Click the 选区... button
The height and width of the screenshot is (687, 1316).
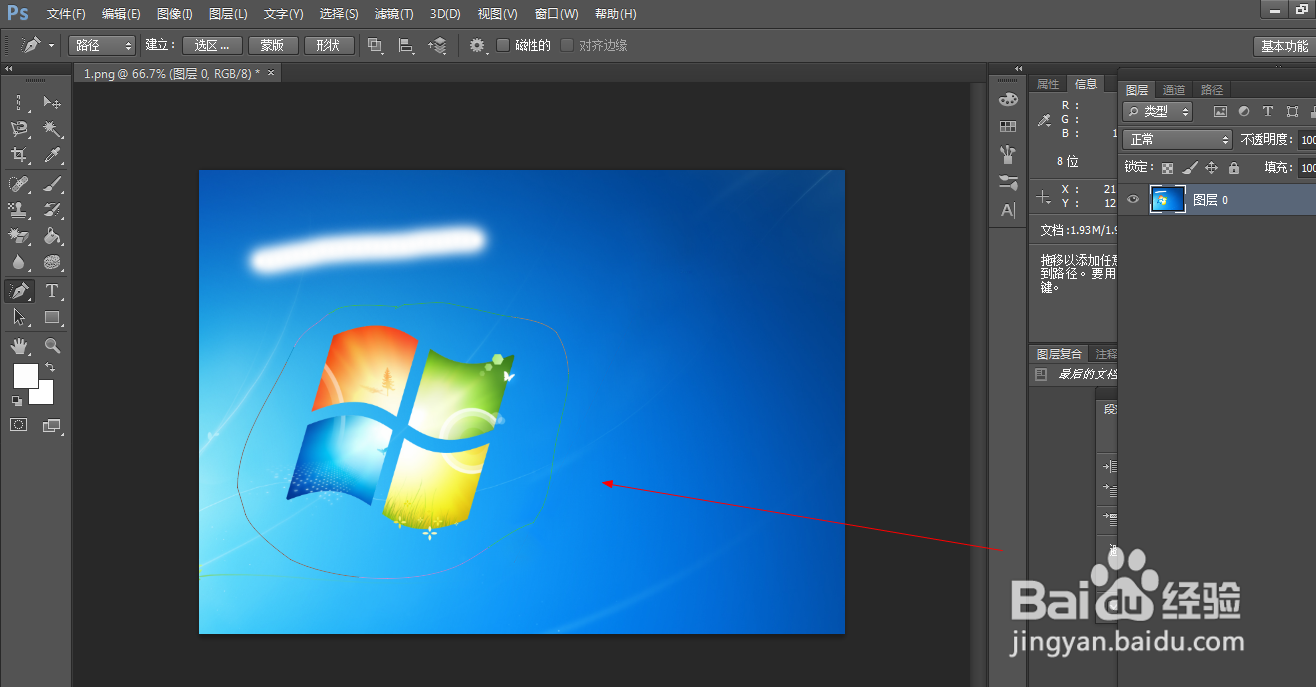[213, 45]
